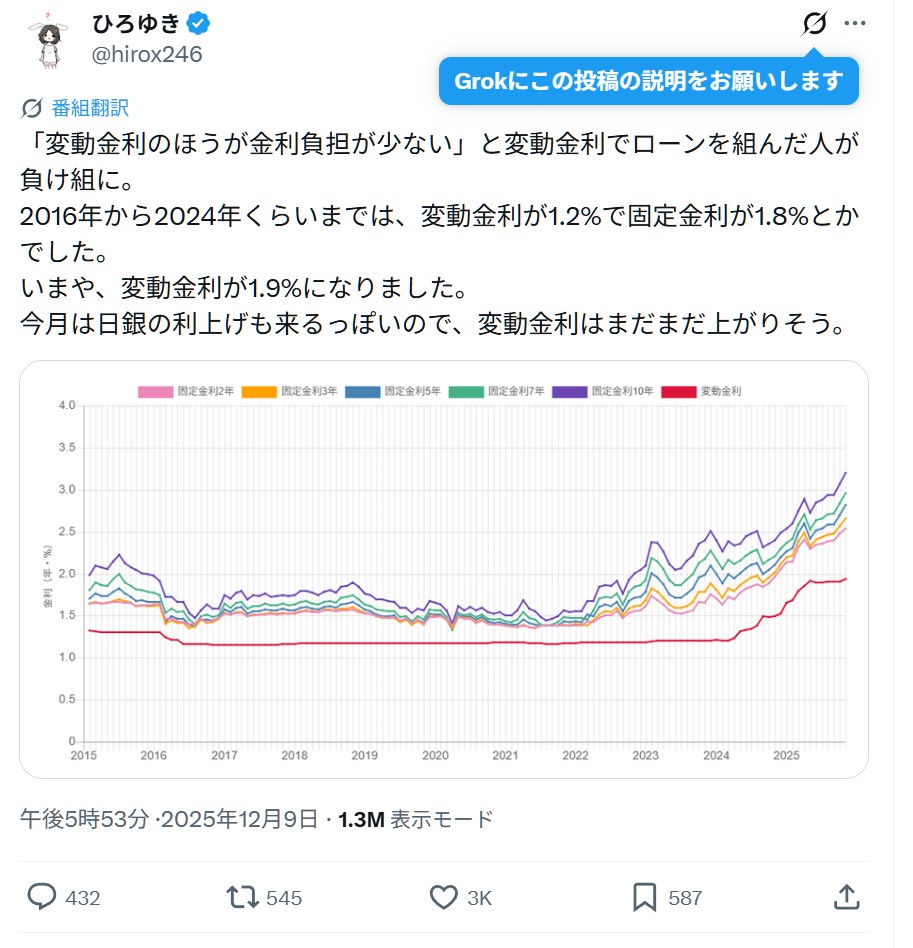Click the 番組翻訳 translation link
The width and height of the screenshot is (913, 948).
[90, 108]
